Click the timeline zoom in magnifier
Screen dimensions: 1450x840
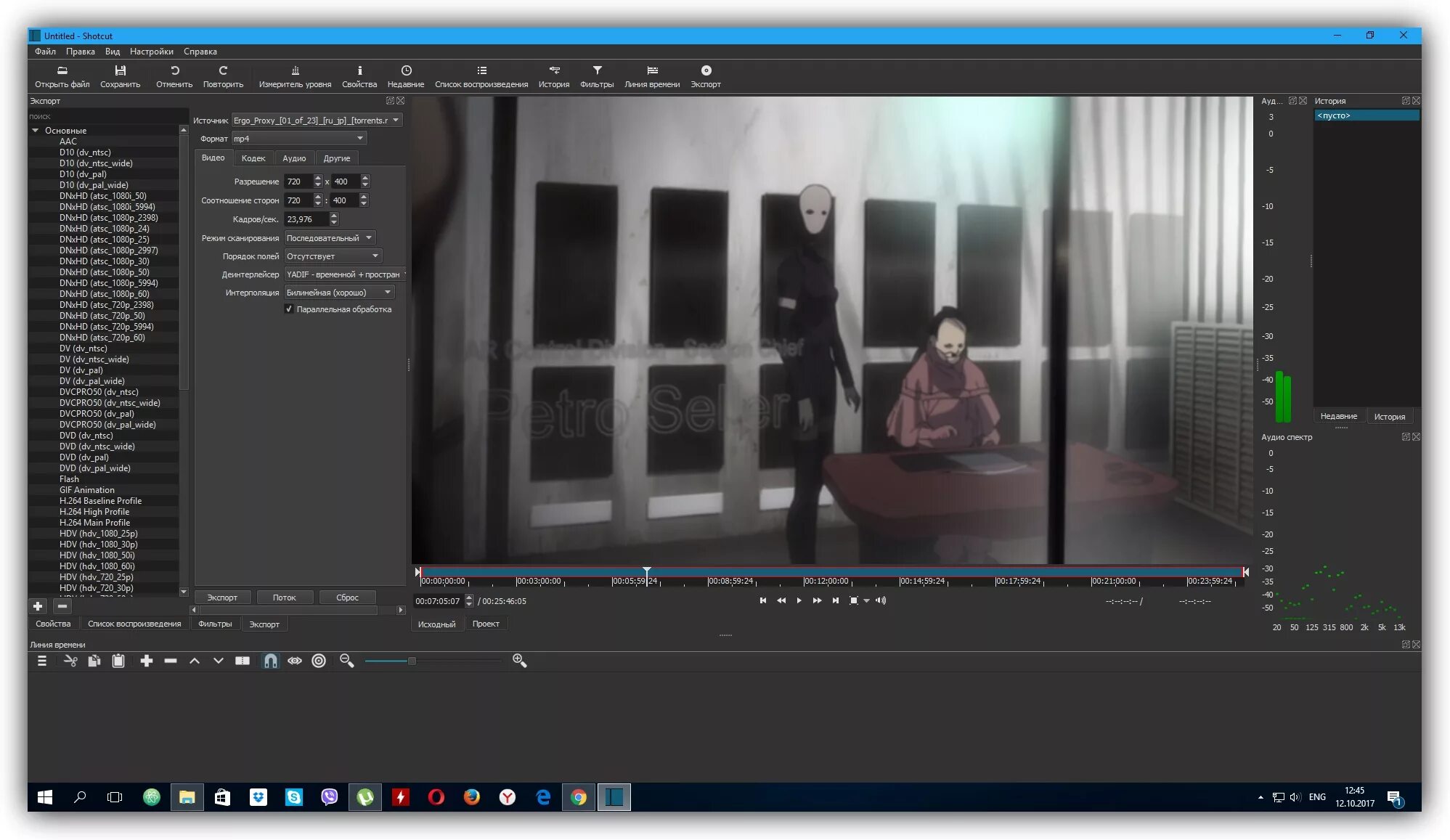519,660
